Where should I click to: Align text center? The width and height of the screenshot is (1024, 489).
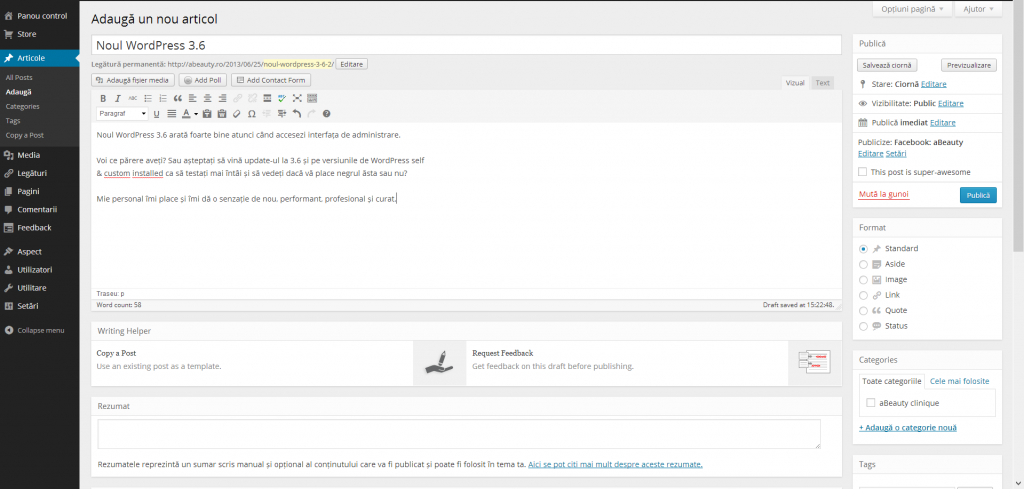point(207,99)
